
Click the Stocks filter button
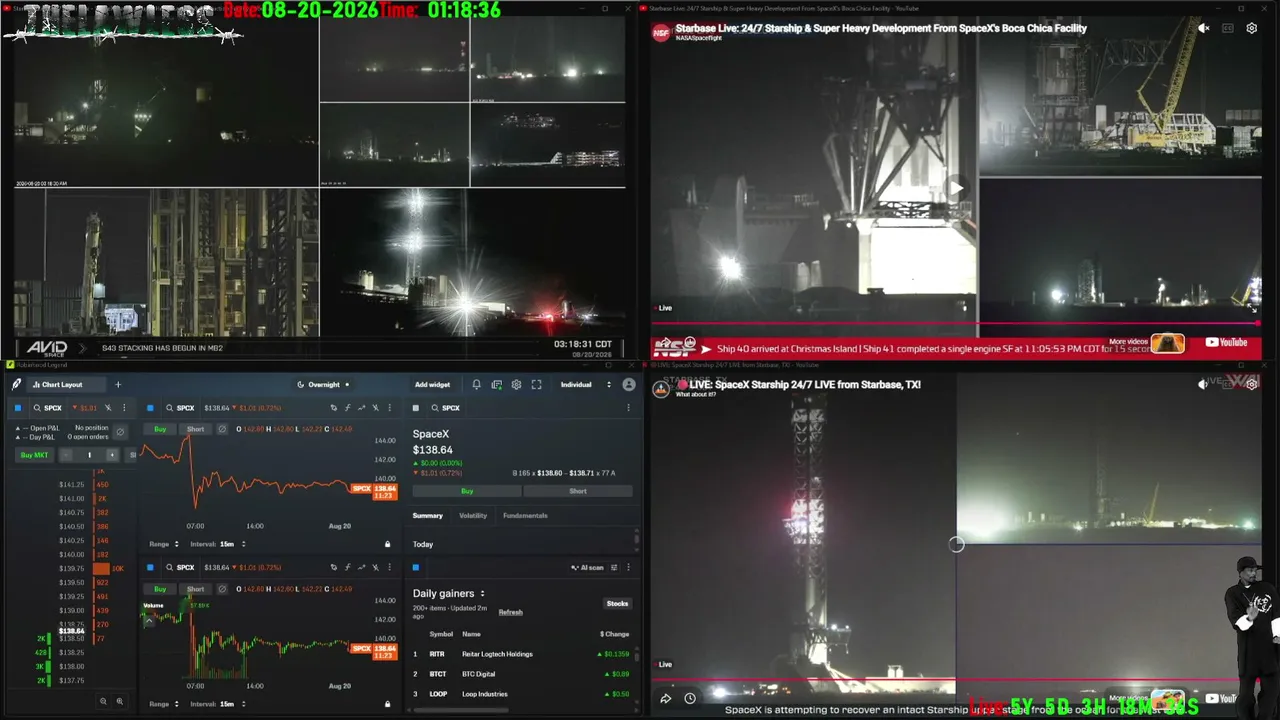[x=617, y=603]
